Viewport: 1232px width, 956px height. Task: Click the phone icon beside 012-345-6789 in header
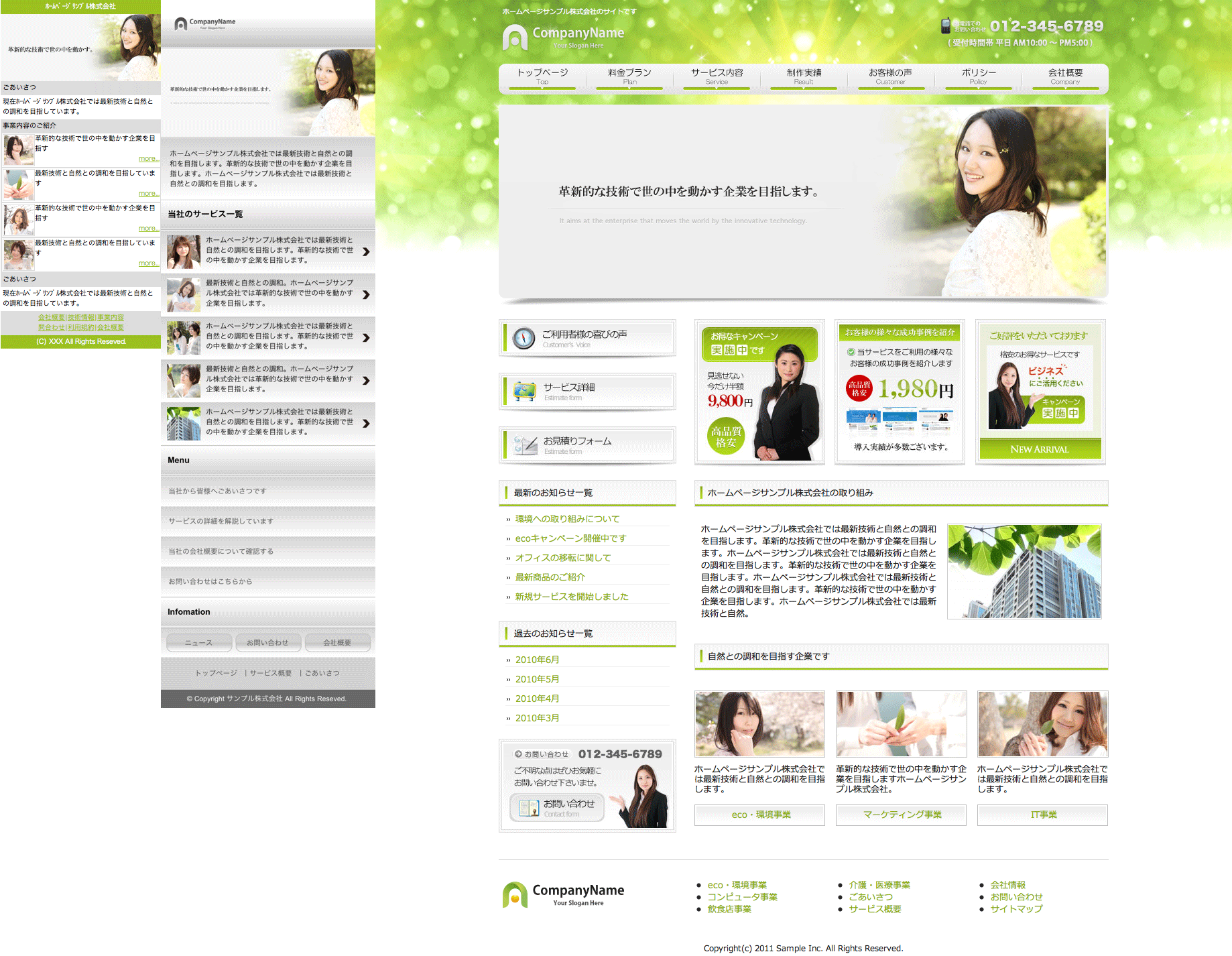945,26
